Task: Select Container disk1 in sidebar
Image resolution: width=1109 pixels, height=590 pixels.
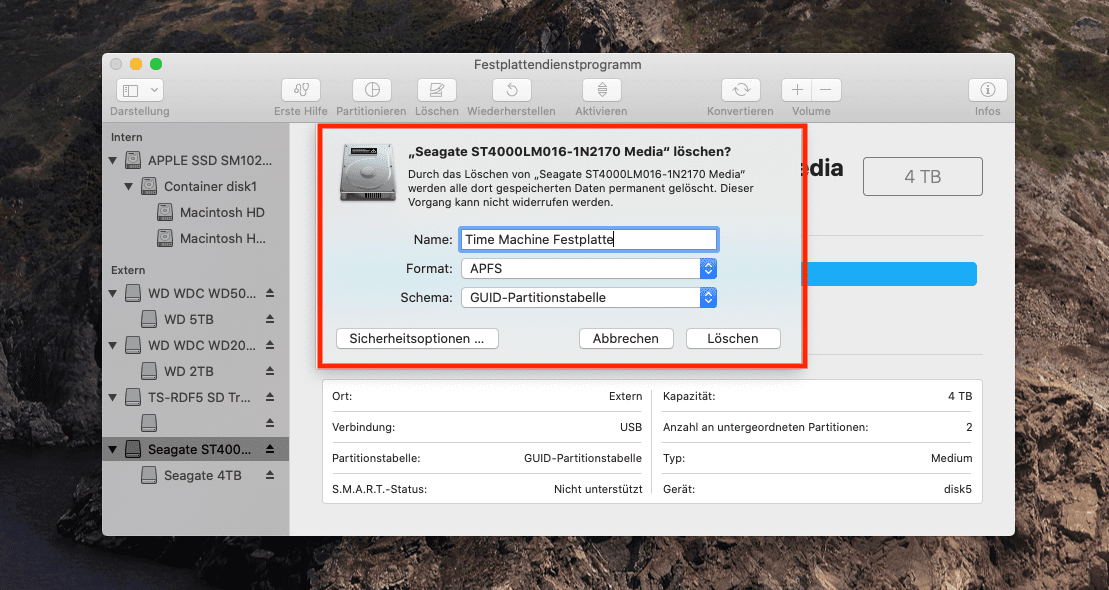Action: click(196, 187)
